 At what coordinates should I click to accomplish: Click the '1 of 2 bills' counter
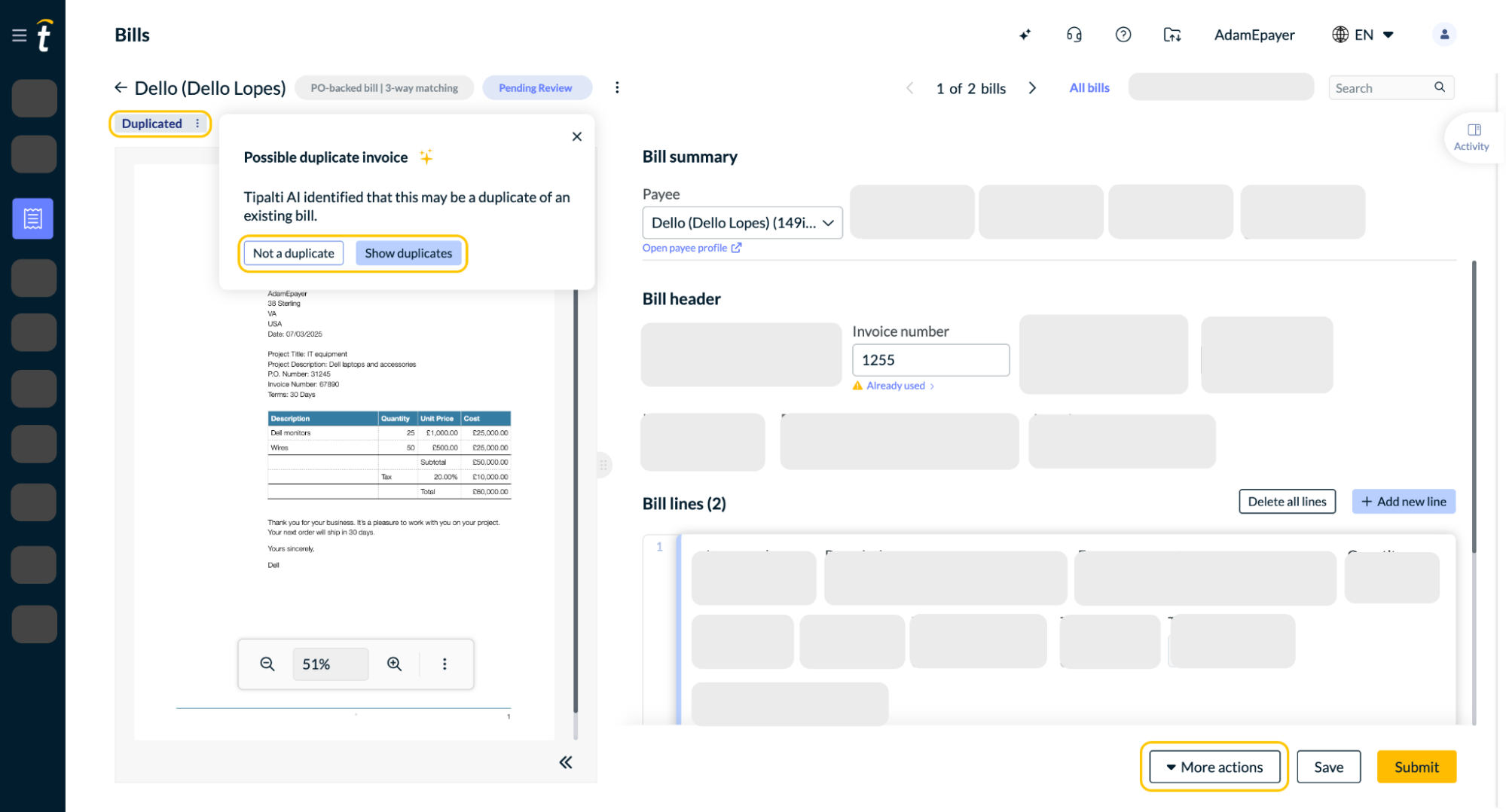click(x=971, y=88)
